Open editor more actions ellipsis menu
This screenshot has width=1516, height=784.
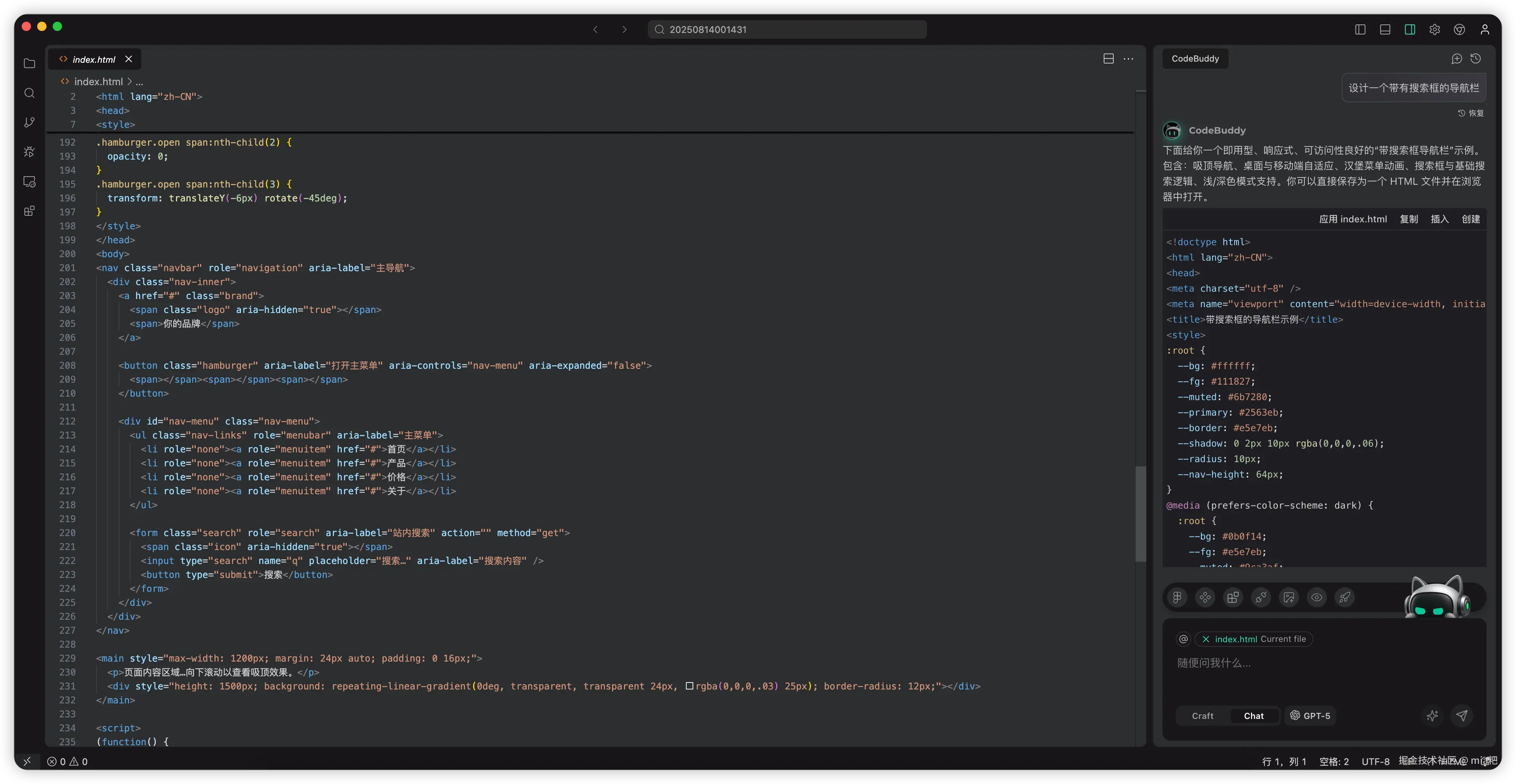1128,59
